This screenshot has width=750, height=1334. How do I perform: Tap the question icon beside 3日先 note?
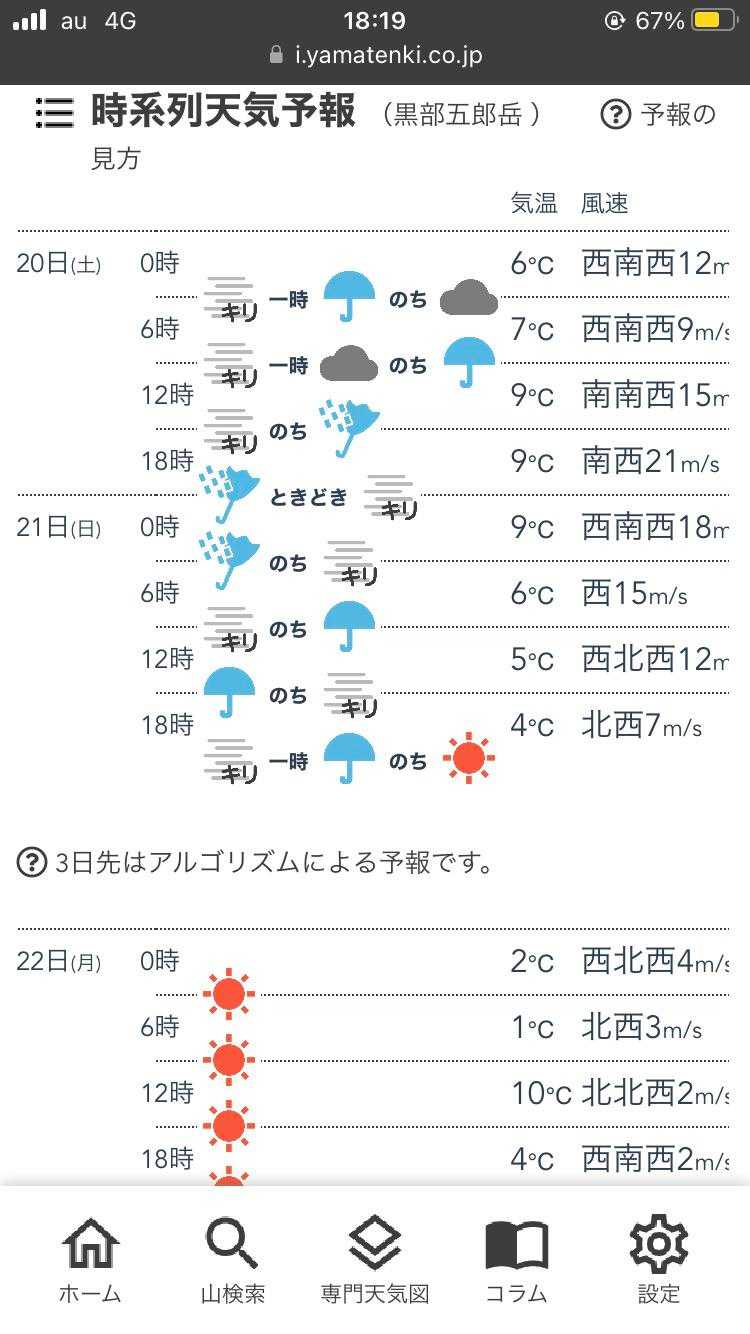click(x=32, y=861)
